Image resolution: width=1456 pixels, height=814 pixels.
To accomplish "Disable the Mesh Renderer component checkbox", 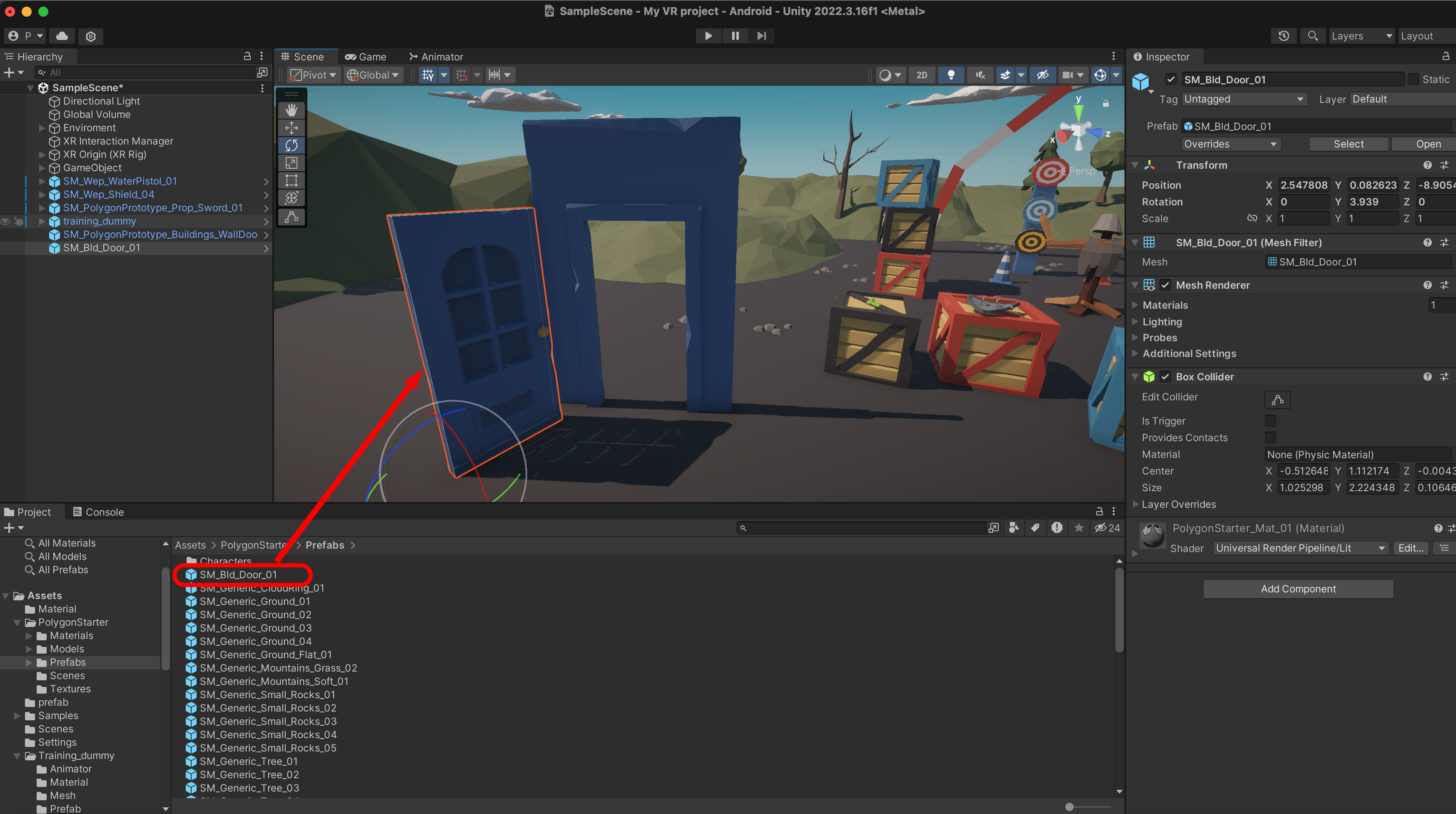I will point(1165,285).
